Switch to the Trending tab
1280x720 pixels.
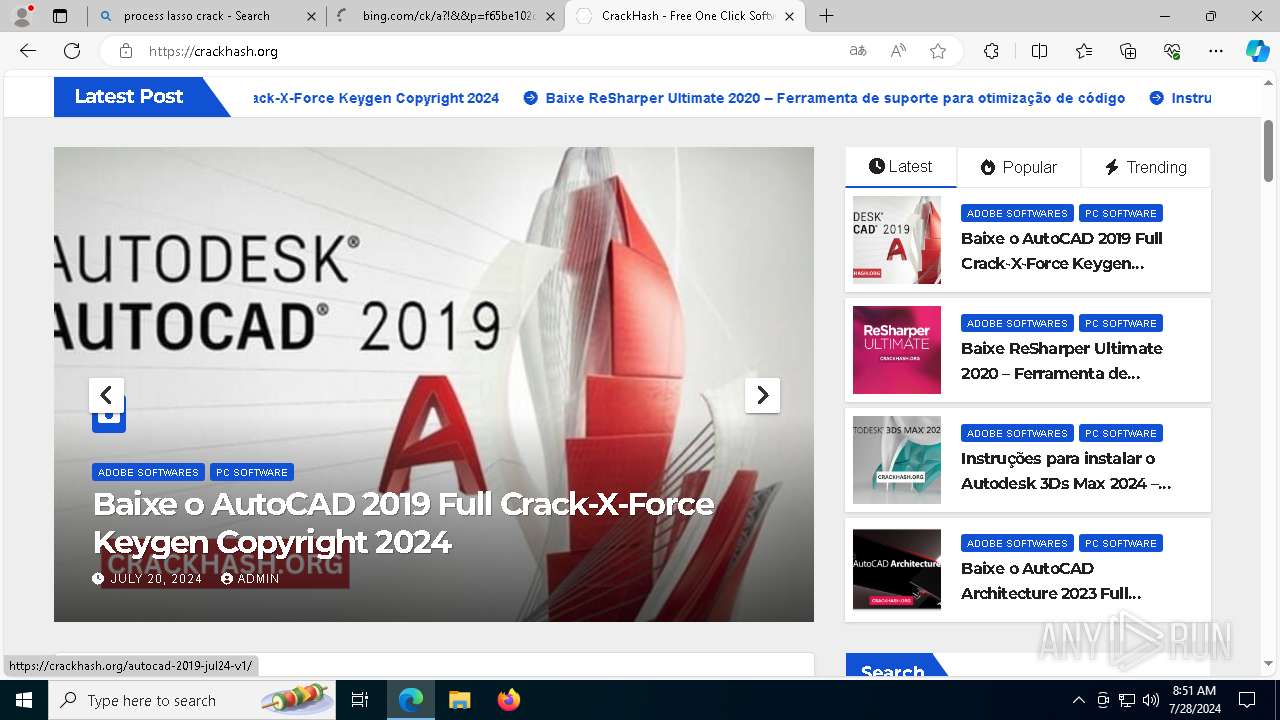pos(1145,167)
